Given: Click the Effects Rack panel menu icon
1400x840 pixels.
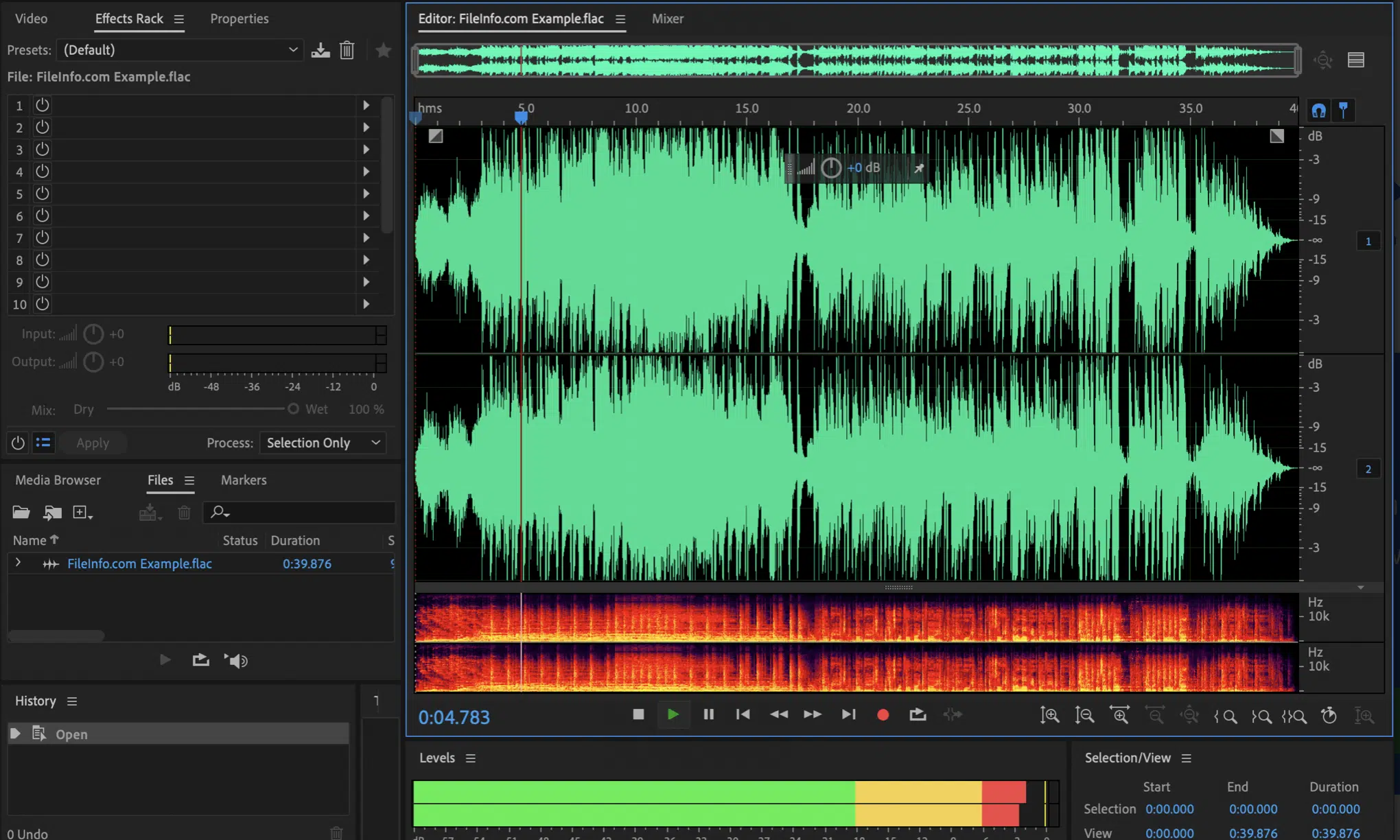Looking at the screenshot, I should point(178,18).
